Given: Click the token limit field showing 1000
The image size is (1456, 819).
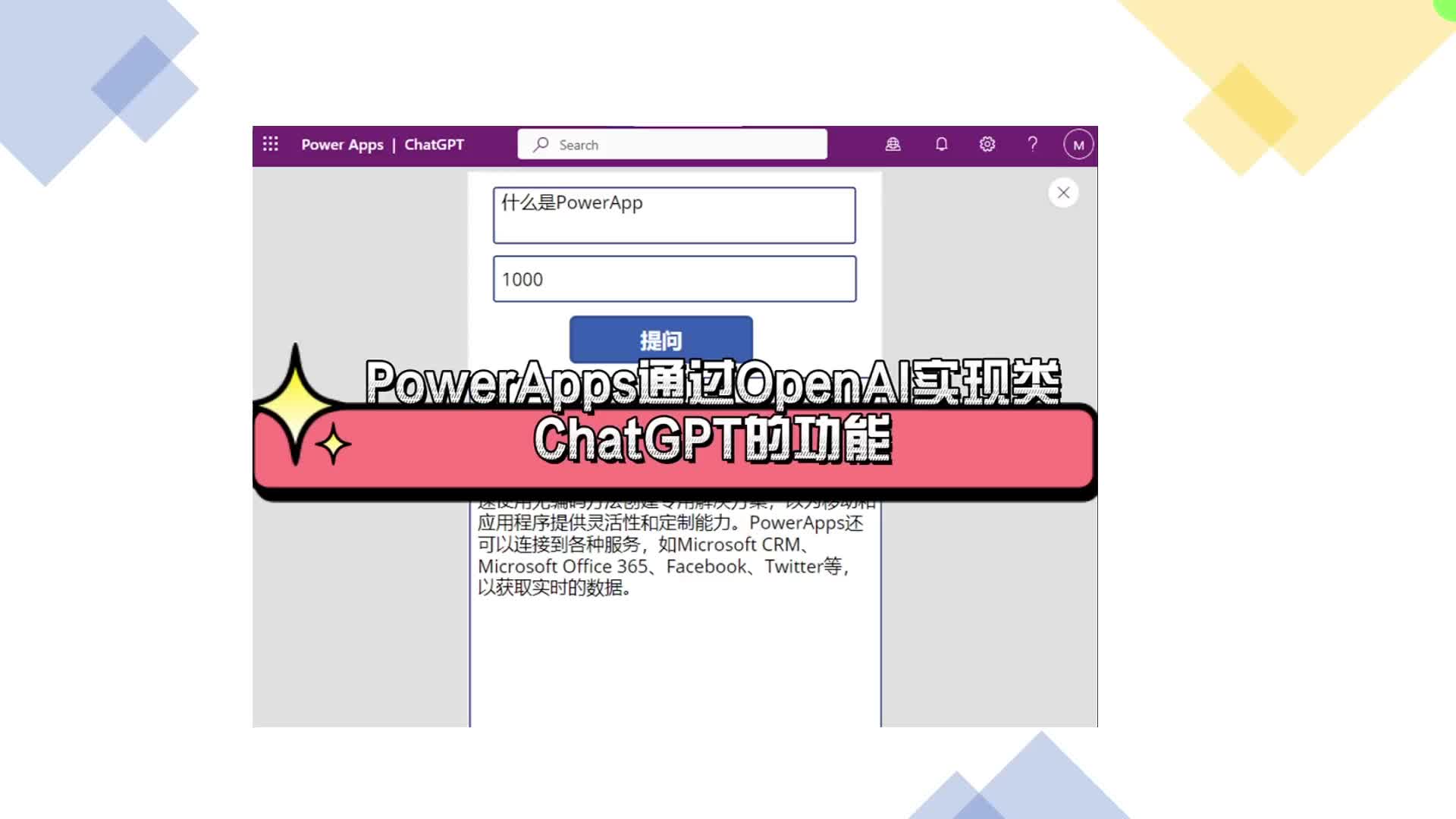Looking at the screenshot, I should 674,279.
